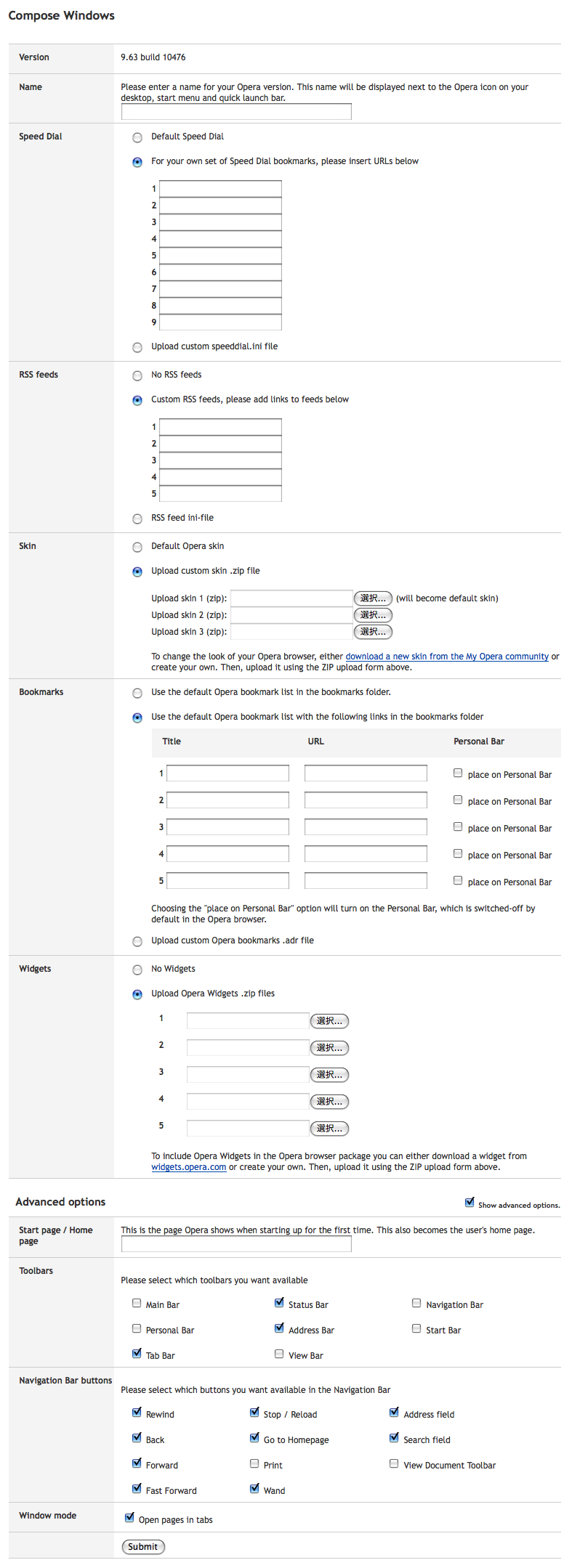Select Custom RSS feeds radio option
The width and height of the screenshot is (572, 1568).
(137, 400)
